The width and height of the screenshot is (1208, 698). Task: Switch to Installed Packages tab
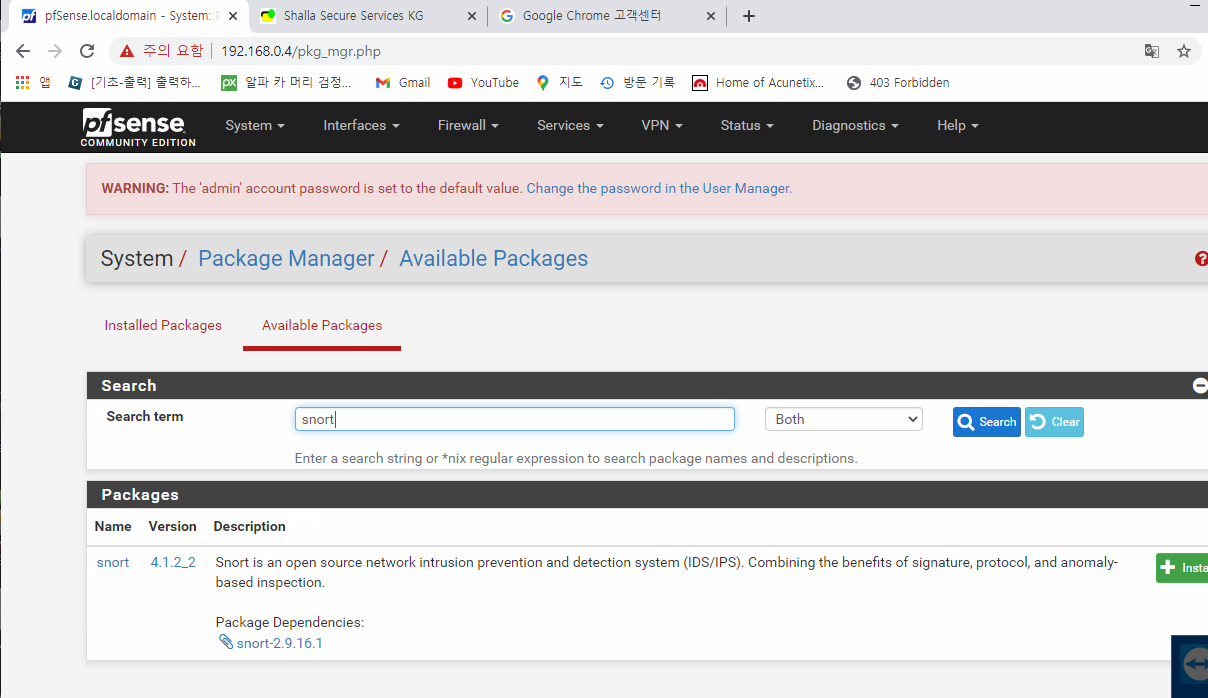[163, 325]
